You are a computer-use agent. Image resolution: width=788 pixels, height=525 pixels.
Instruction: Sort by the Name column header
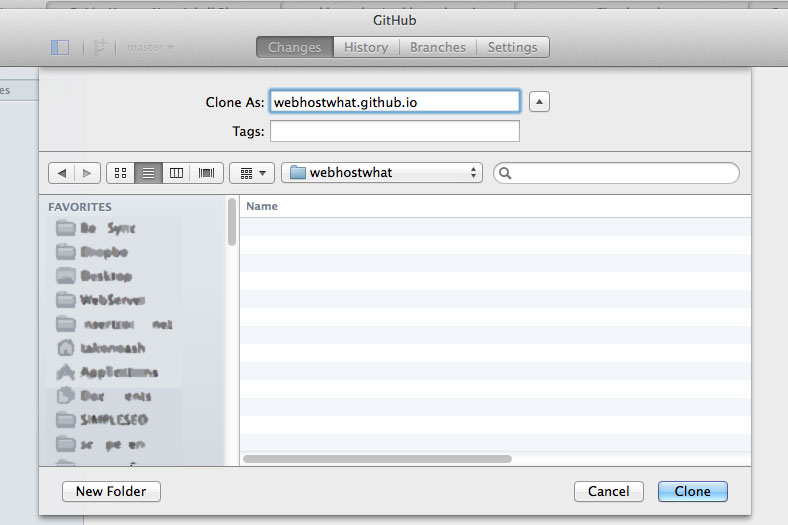(262, 206)
